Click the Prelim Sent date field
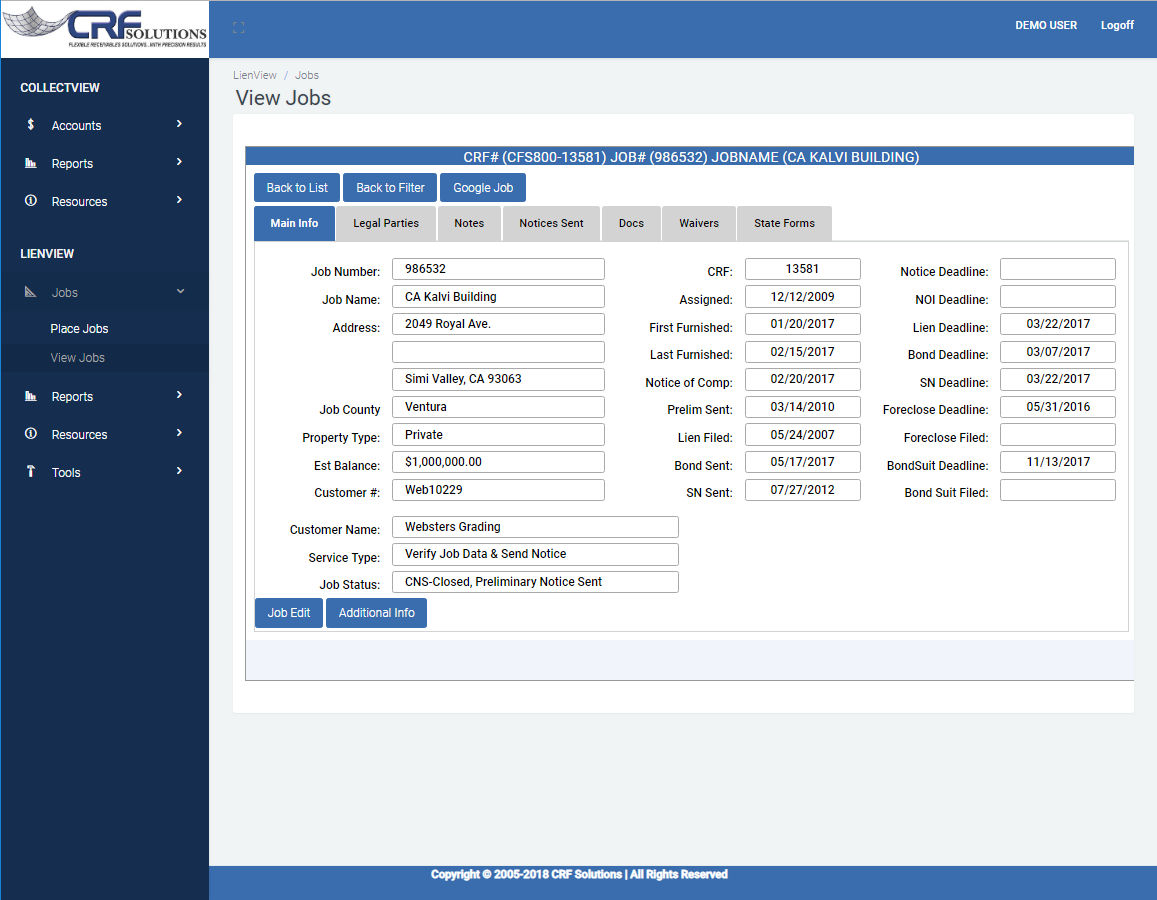1157x900 pixels. point(803,407)
